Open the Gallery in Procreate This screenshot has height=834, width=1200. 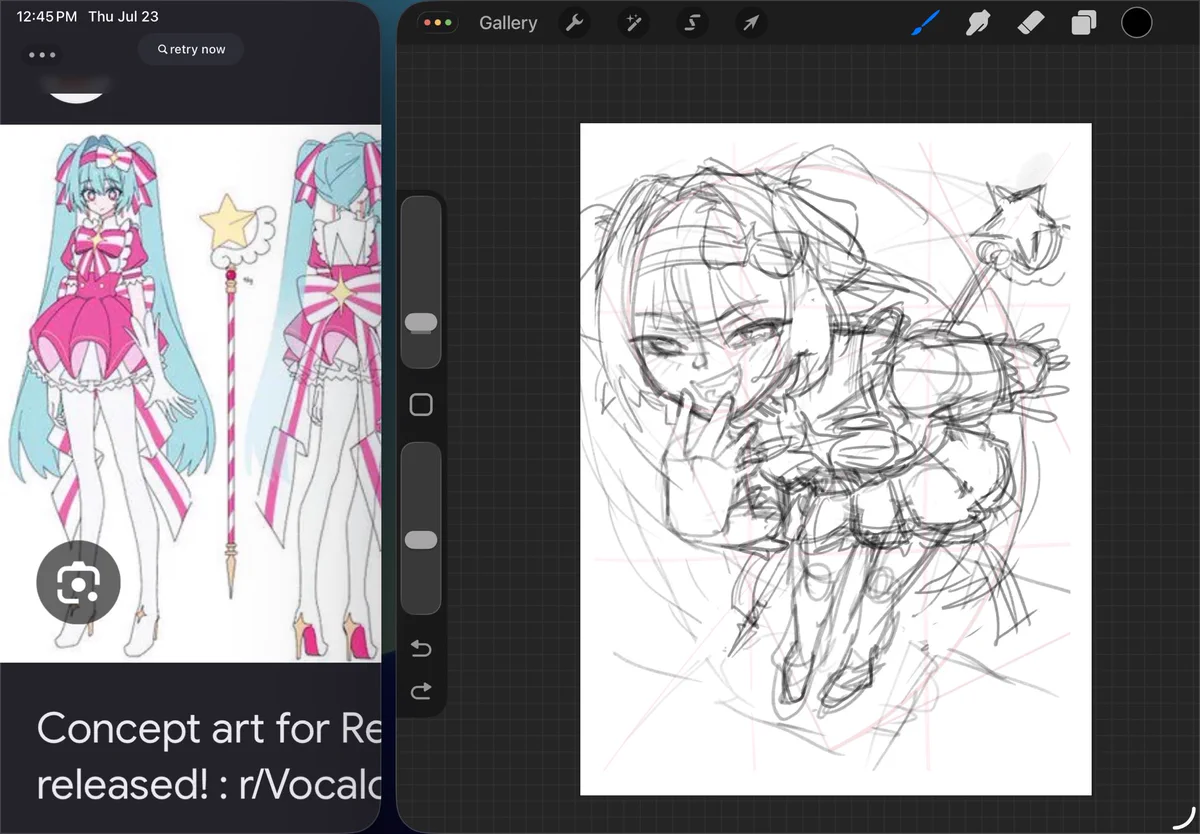(508, 22)
